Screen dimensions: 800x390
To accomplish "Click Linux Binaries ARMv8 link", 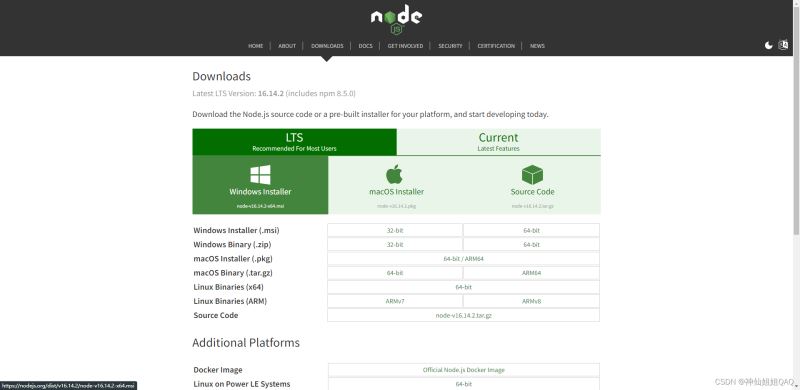I will 531,301.
